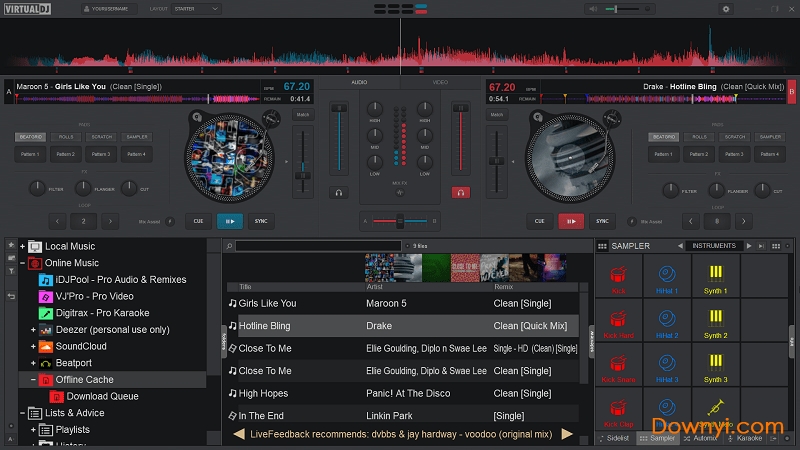Trigger the Kick Snare sampler pad
Image resolution: width=800 pixels, height=450 pixels.
pyautogui.click(x=618, y=365)
